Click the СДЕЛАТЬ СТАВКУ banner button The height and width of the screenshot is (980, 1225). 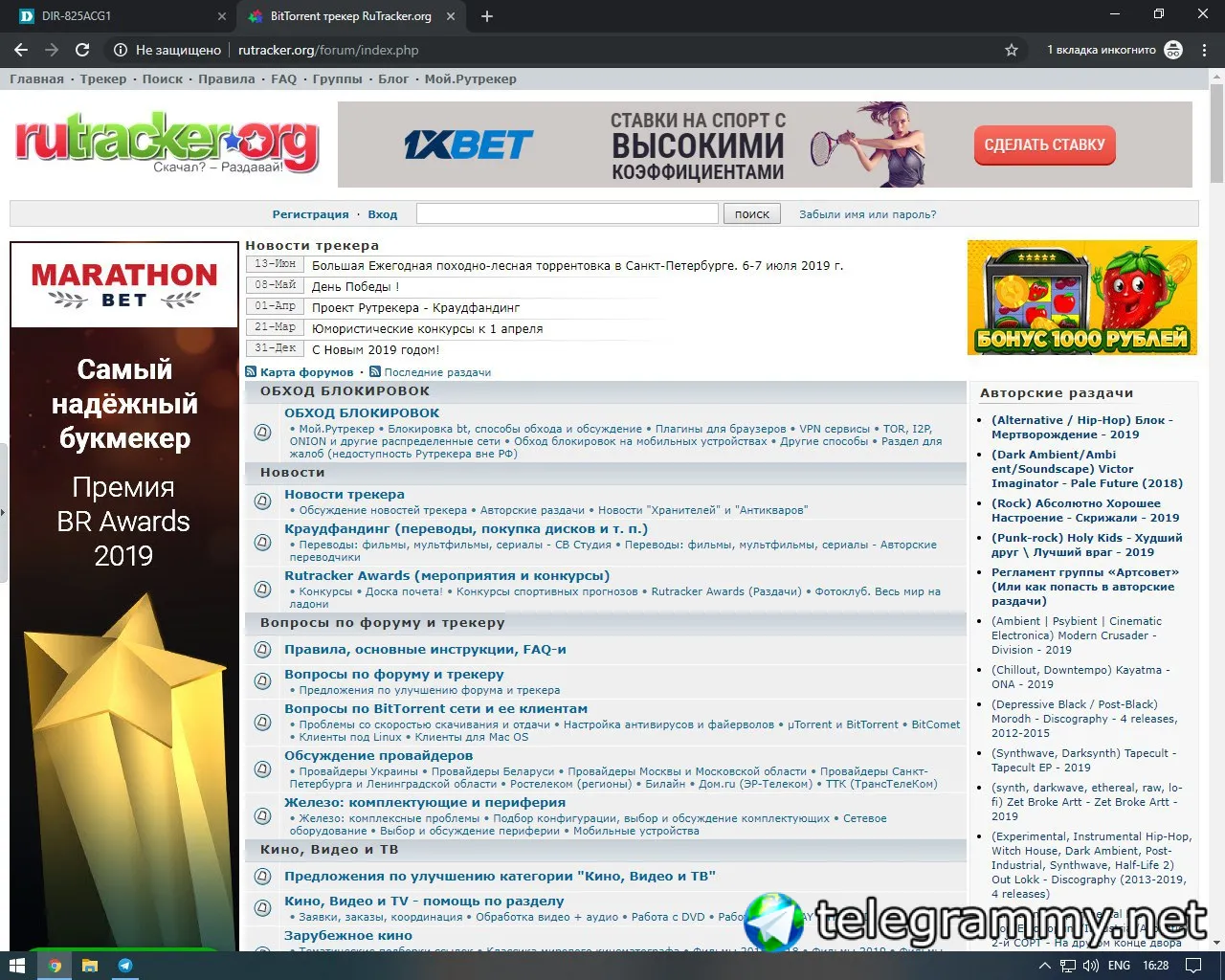(1045, 145)
